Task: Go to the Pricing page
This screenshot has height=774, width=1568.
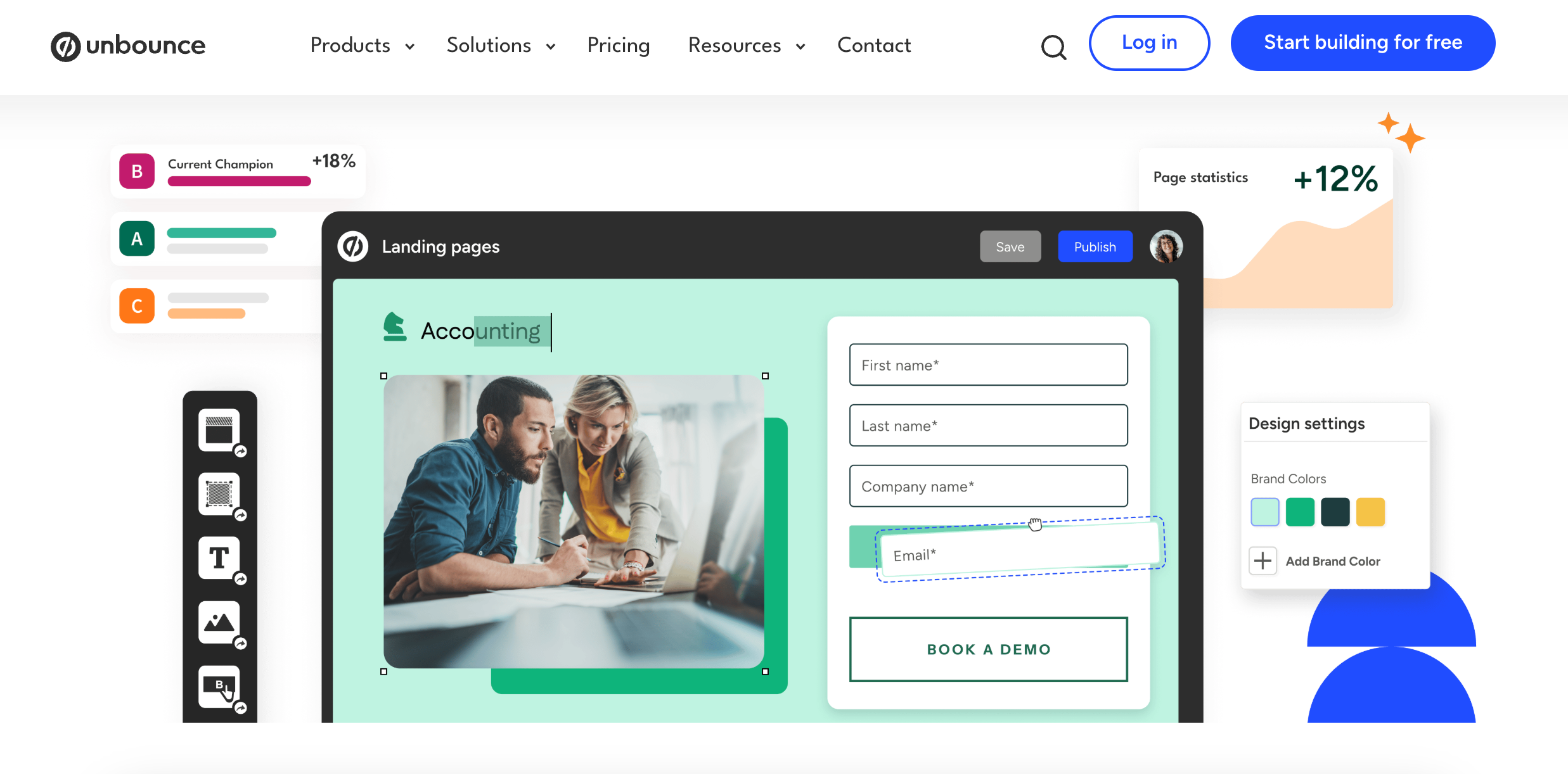Action: click(619, 46)
